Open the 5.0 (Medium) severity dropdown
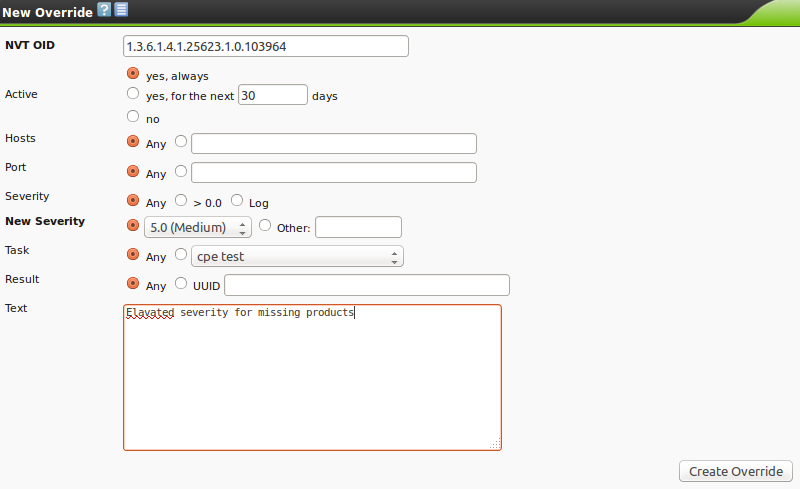The width and height of the screenshot is (800, 489). click(198, 227)
